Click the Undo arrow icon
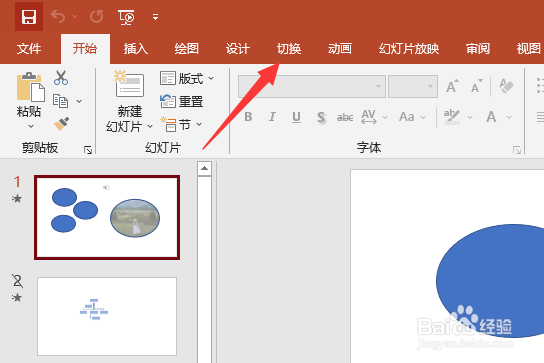Image resolution: width=544 pixels, height=363 pixels. (x=58, y=16)
